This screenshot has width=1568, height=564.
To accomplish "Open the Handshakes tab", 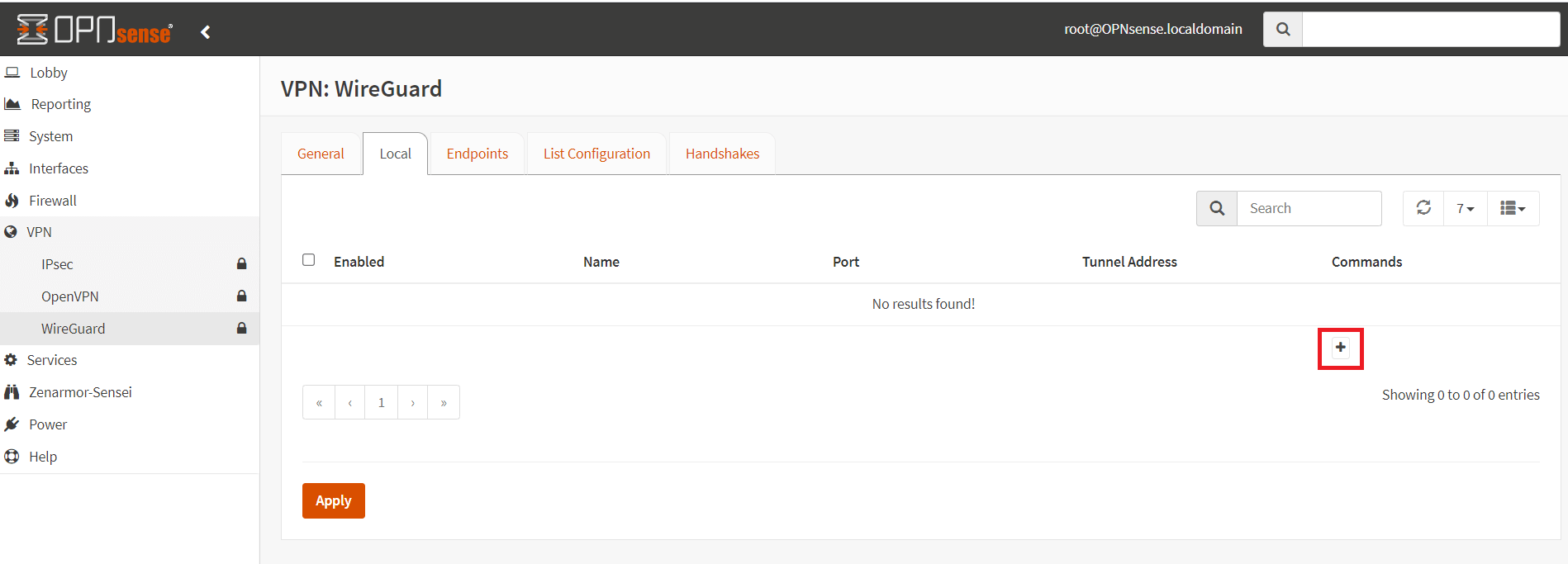I will (722, 154).
